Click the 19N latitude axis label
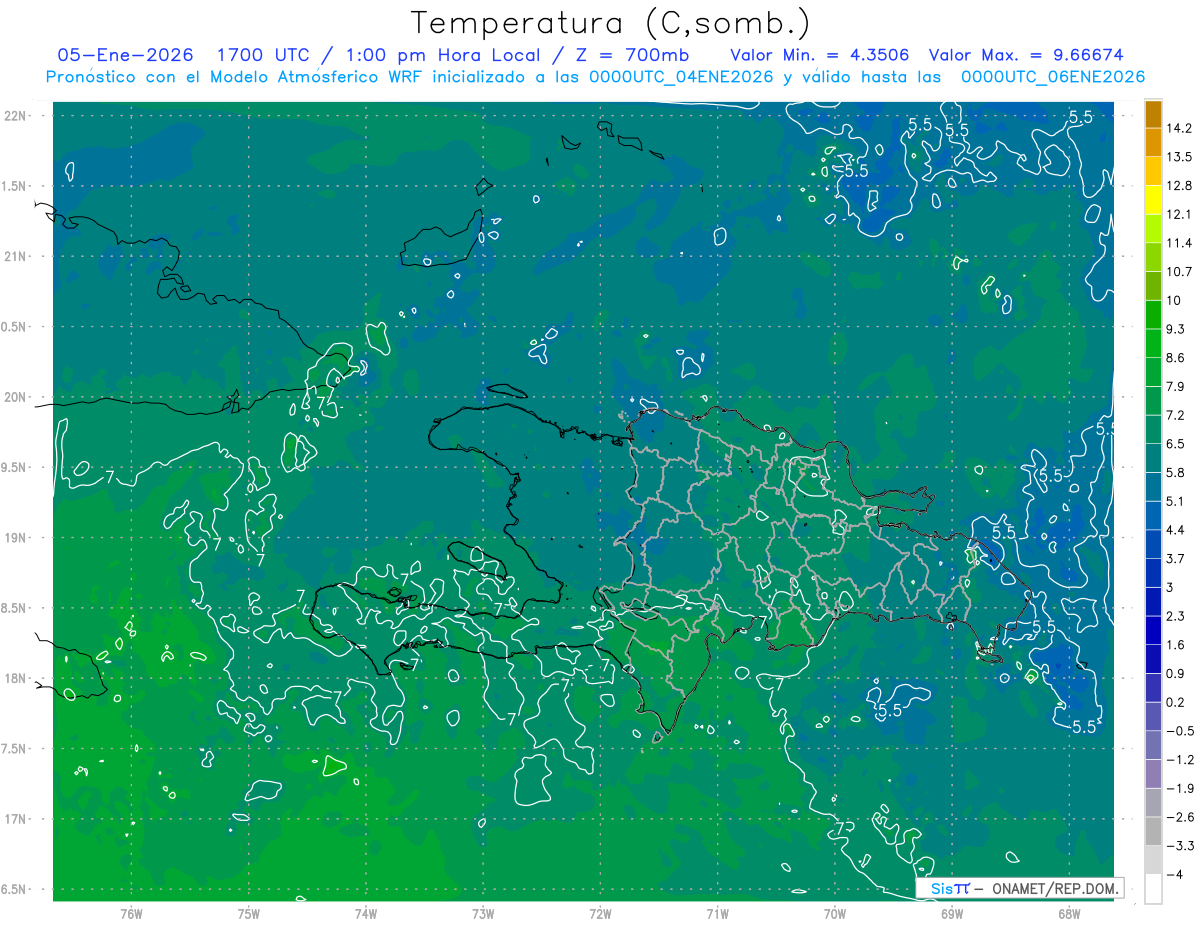Screen dimensions: 1200x927 (15, 538)
